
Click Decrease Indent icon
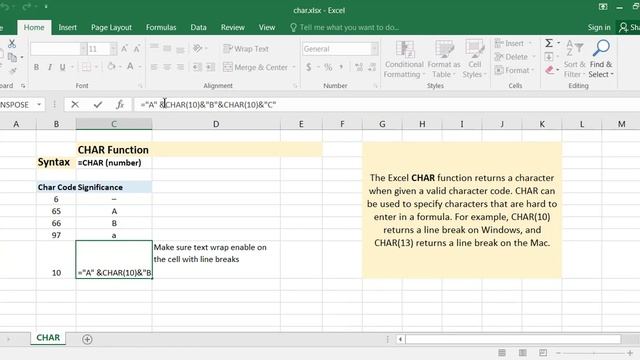coord(197,67)
